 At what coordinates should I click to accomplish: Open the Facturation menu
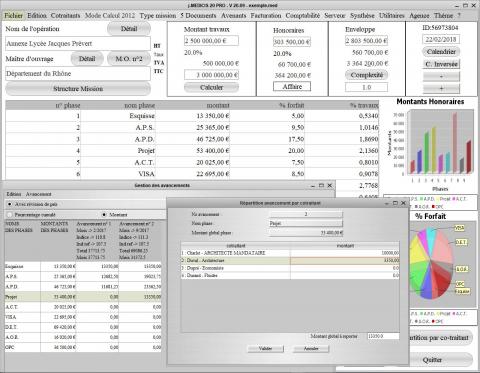266,16
